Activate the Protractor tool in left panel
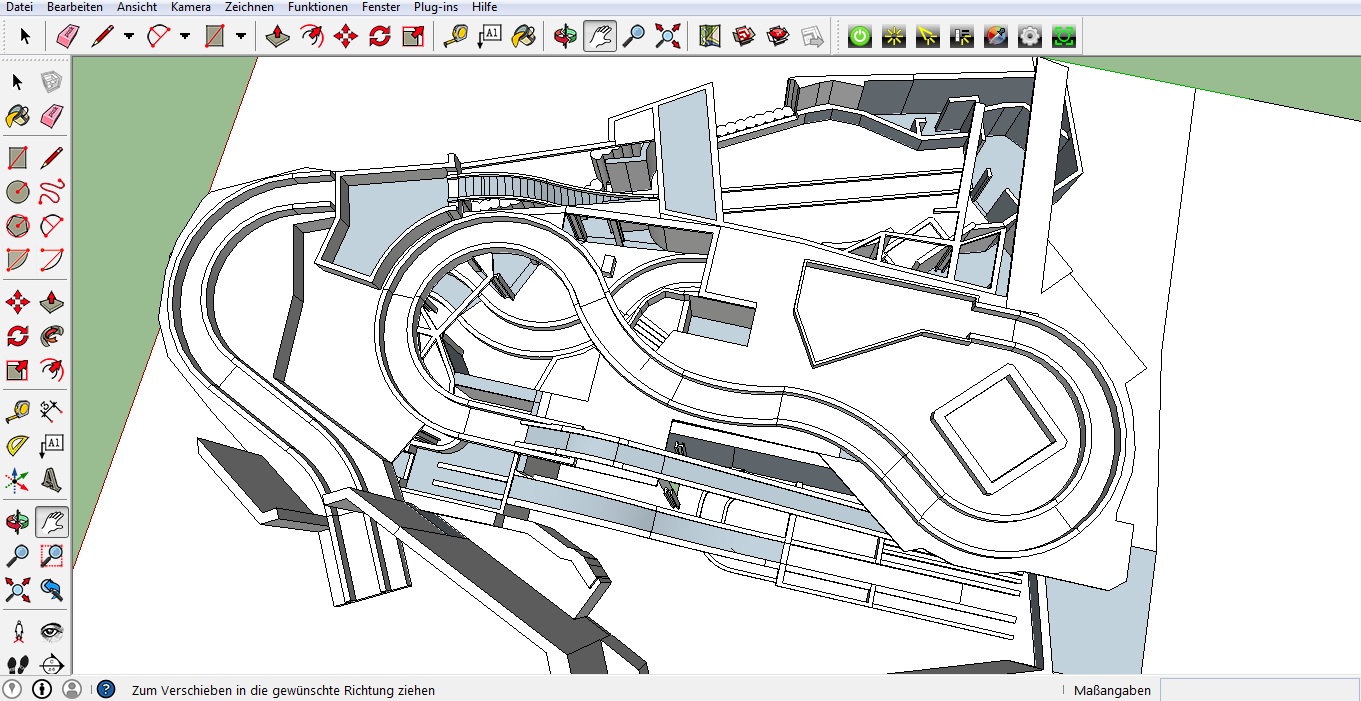Screen dimensions: 1361x701 click(18, 445)
